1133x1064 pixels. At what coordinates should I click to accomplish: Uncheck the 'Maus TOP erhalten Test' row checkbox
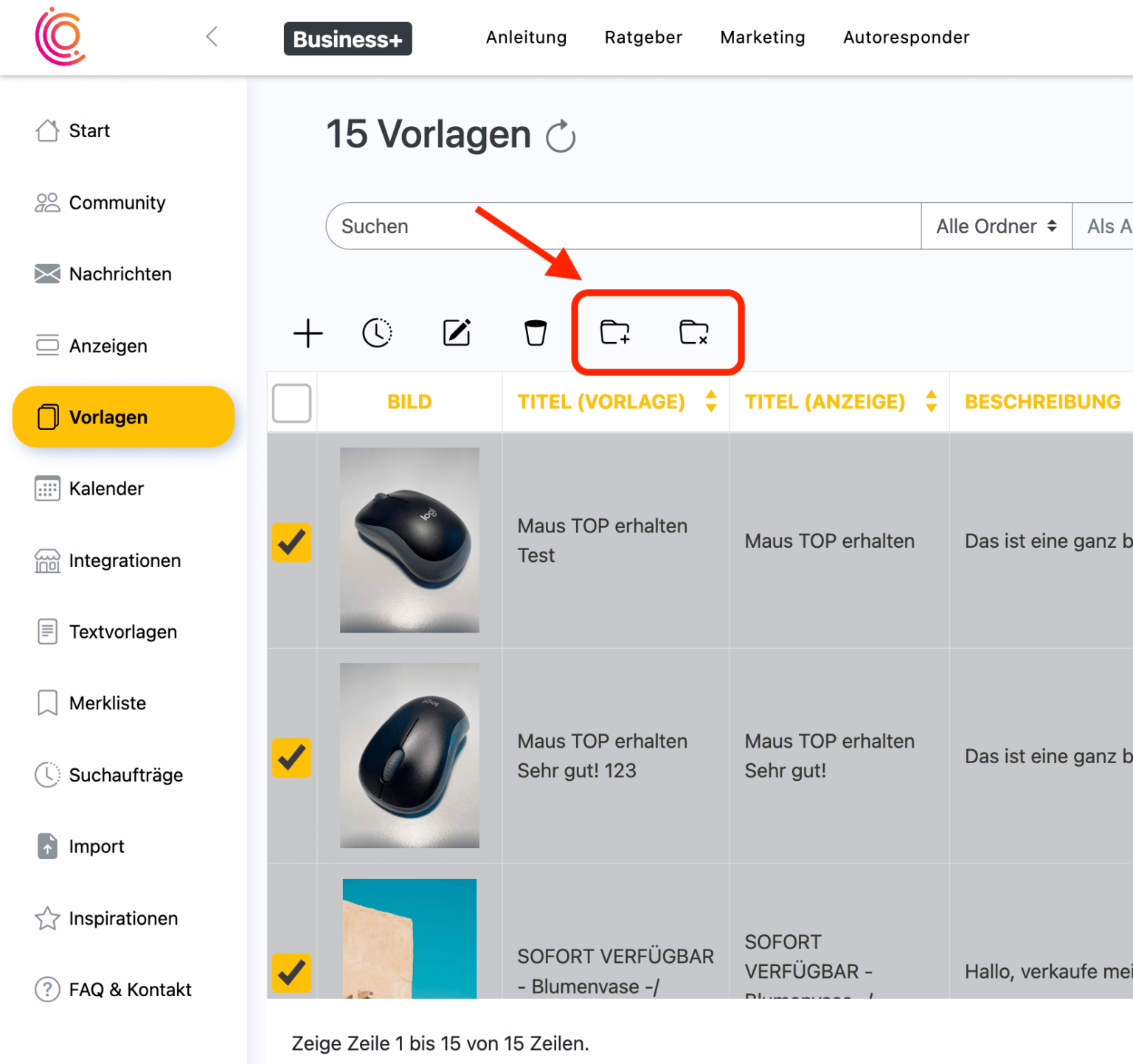(291, 543)
